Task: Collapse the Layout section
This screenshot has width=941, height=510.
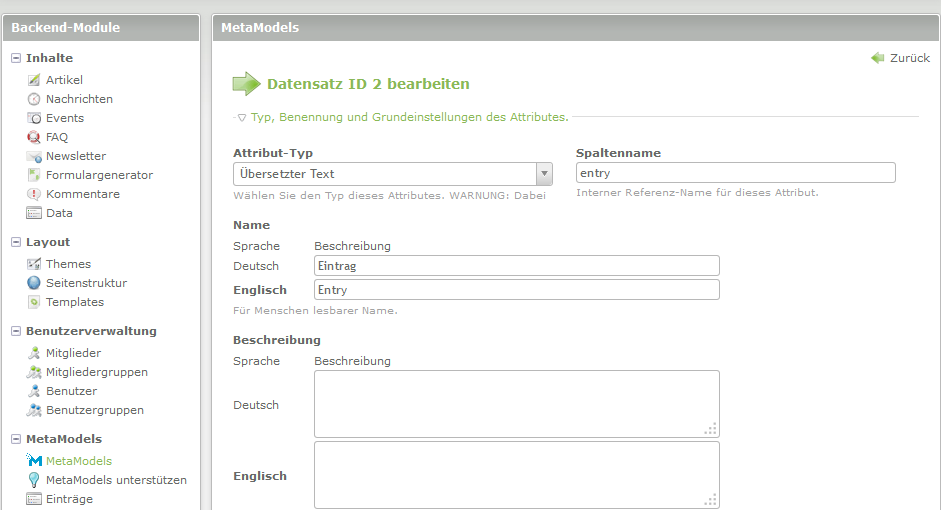Action: point(16,242)
